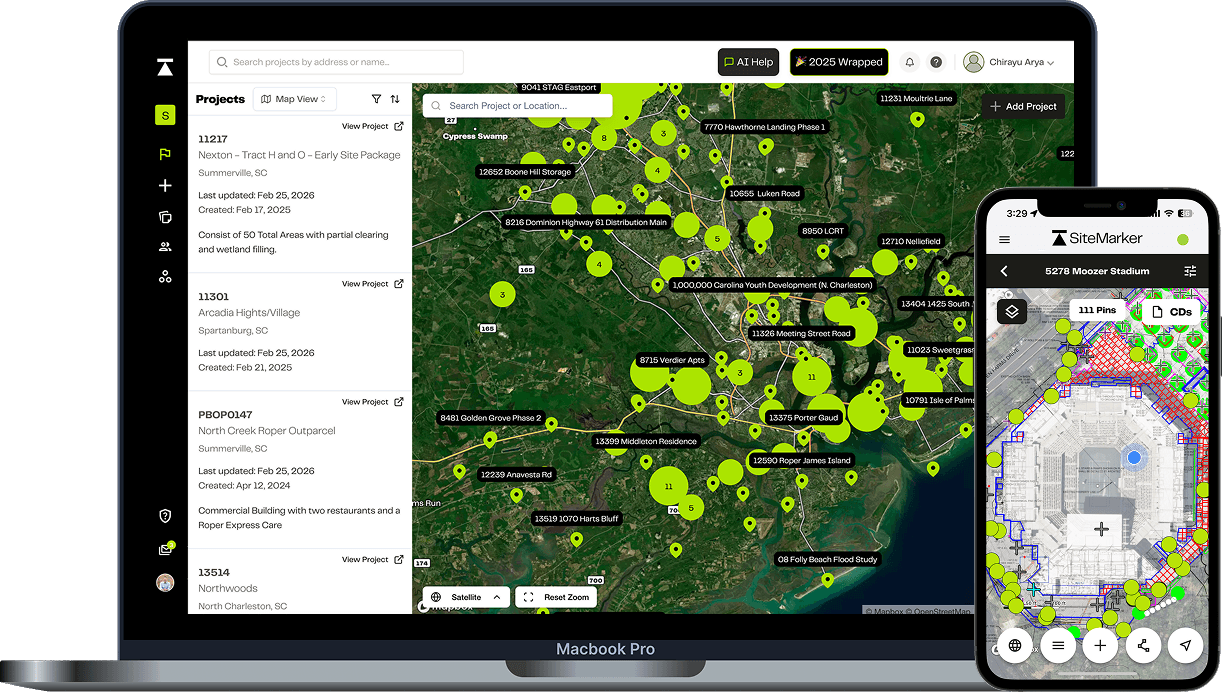Image resolution: width=1223 pixels, height=692 pixels.
Task: Open the AI Help menu item
Action: point(748,61)
